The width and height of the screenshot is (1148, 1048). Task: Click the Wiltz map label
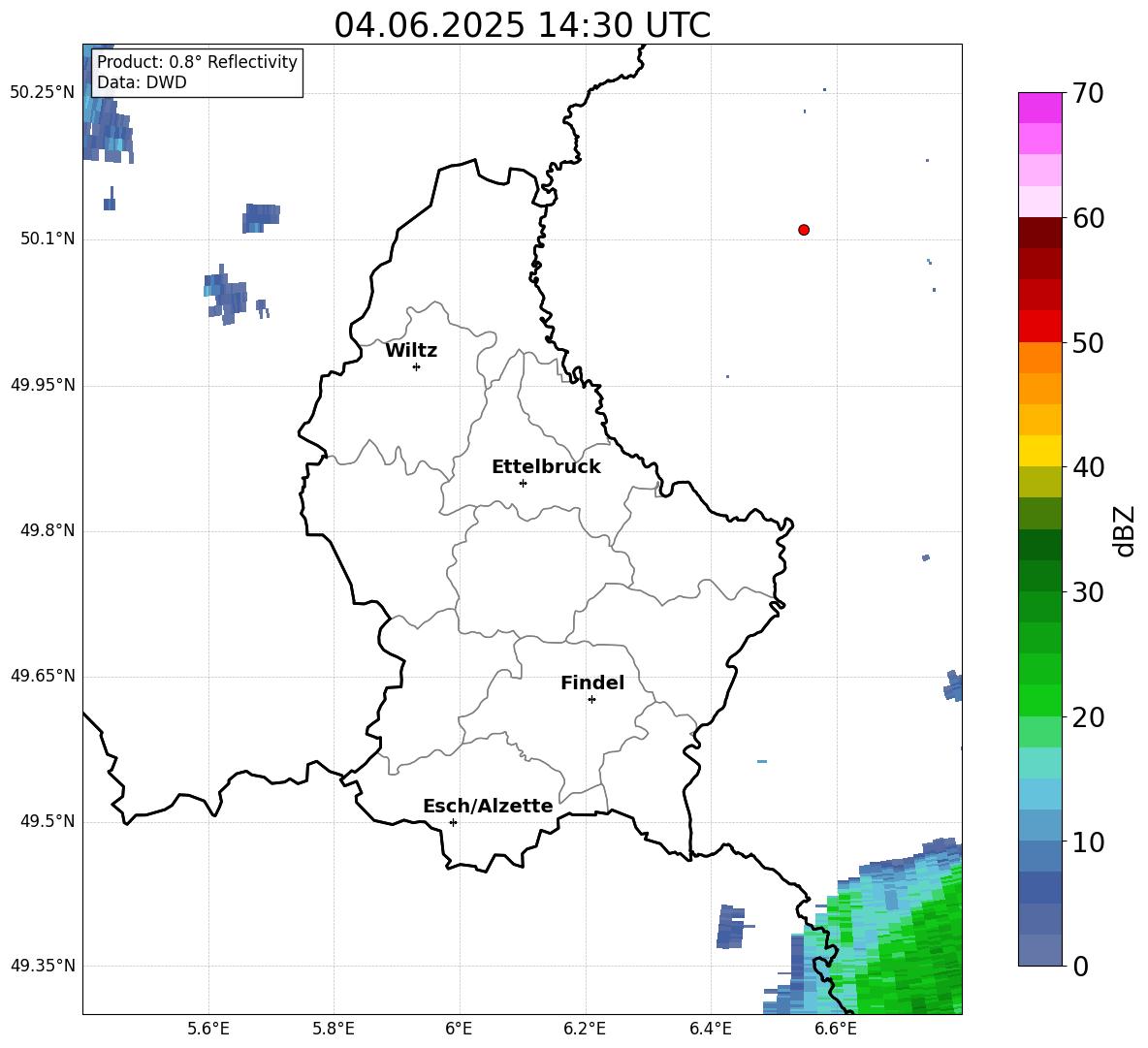coord(411,351)
